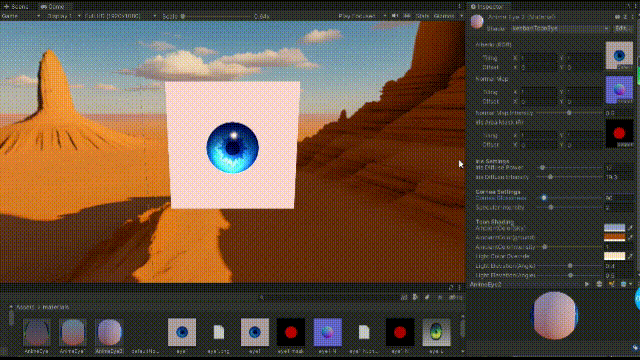
Task: Click the Albedo Offset Y field
Action: tap(584, 67)
